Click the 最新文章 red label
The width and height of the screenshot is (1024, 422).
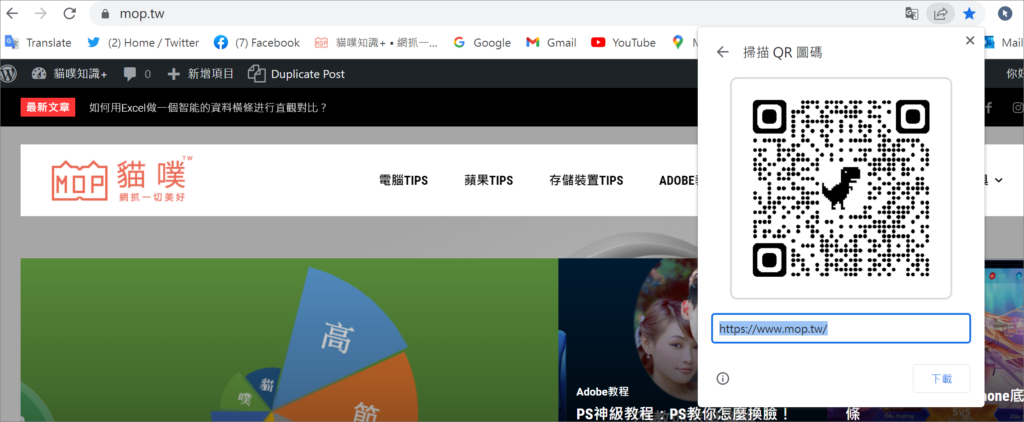tap(48, 107)
